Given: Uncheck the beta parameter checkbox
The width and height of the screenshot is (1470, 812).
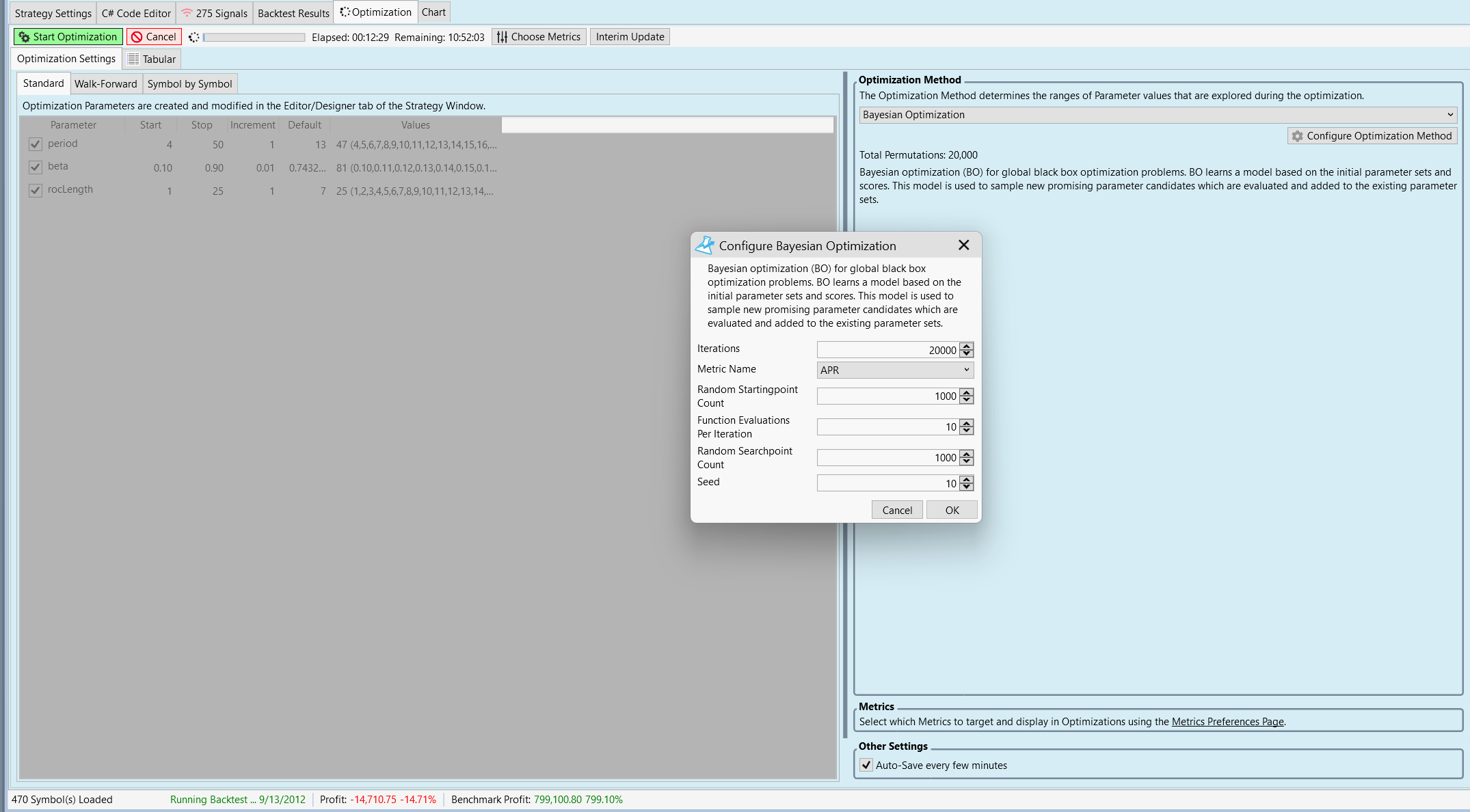Looking at the screenshot, I should (36, 167).
